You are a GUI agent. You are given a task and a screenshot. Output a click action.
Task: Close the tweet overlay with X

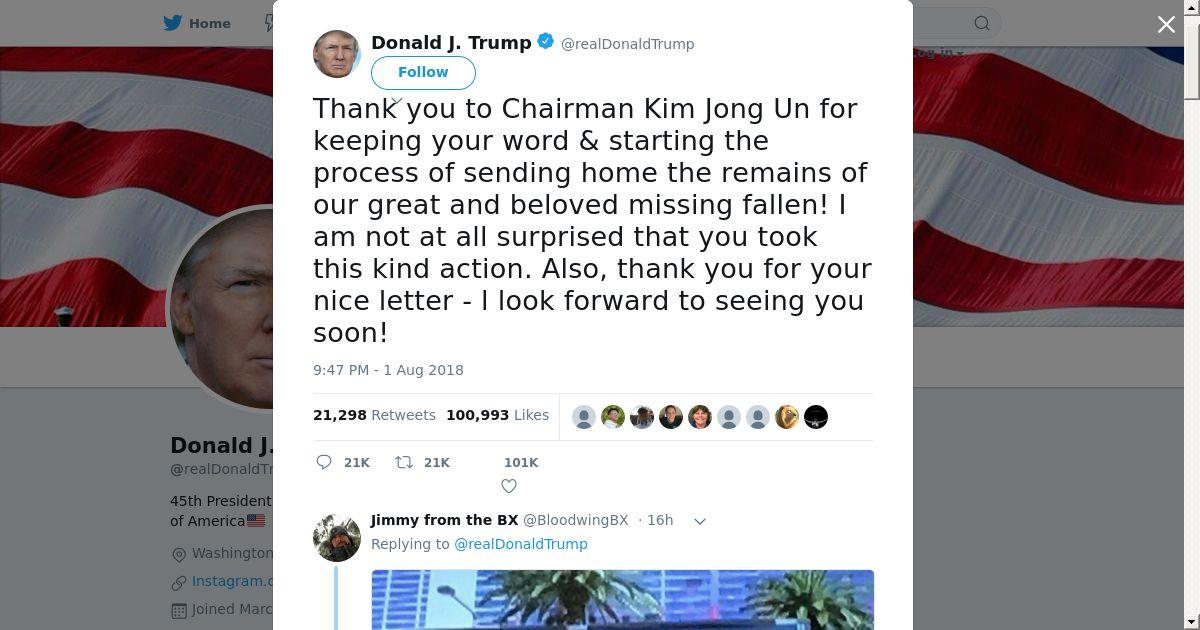click(x=1166, y=24)
